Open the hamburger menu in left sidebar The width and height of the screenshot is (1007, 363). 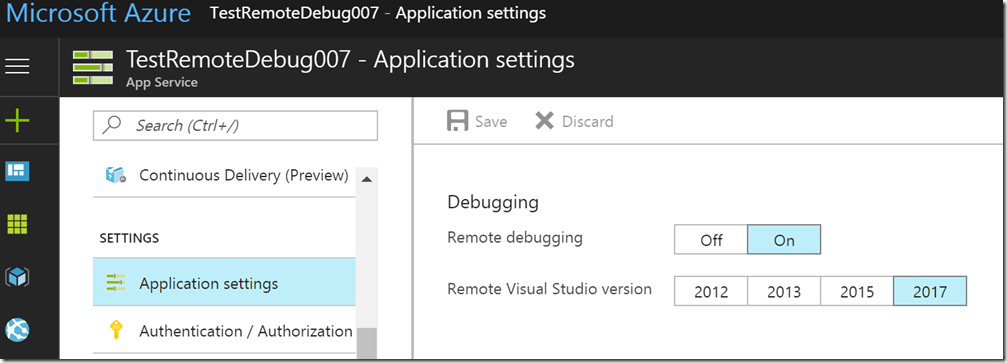[17, 66]
